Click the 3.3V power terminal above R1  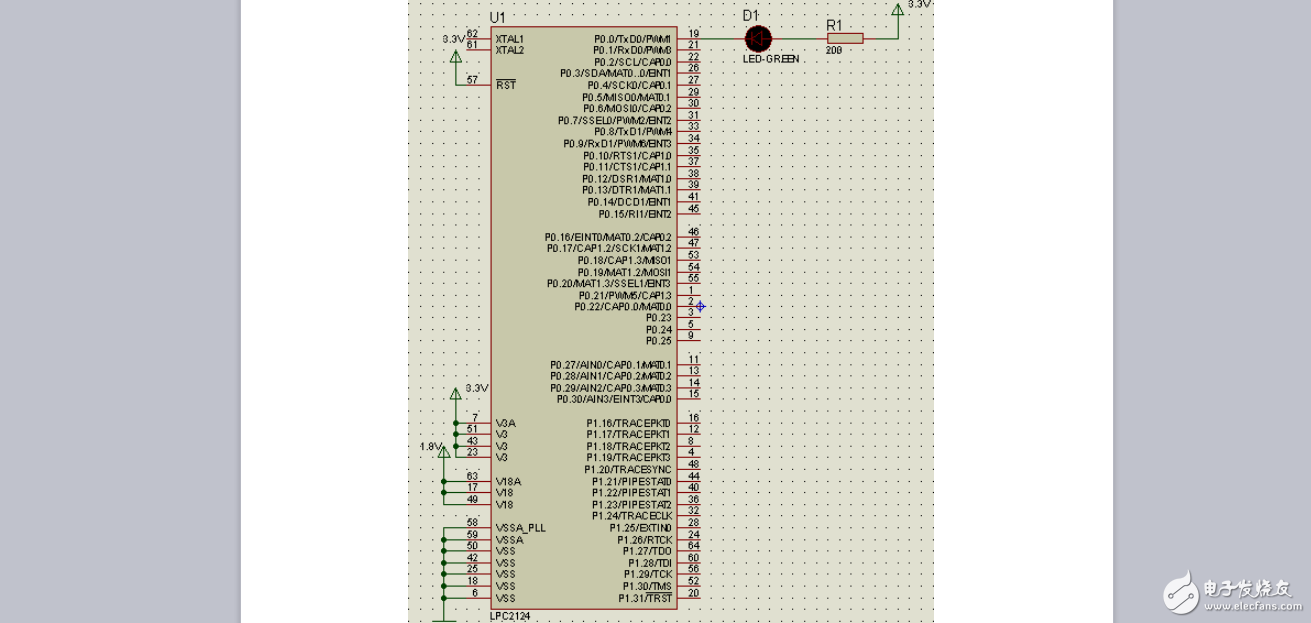[897, 10]
